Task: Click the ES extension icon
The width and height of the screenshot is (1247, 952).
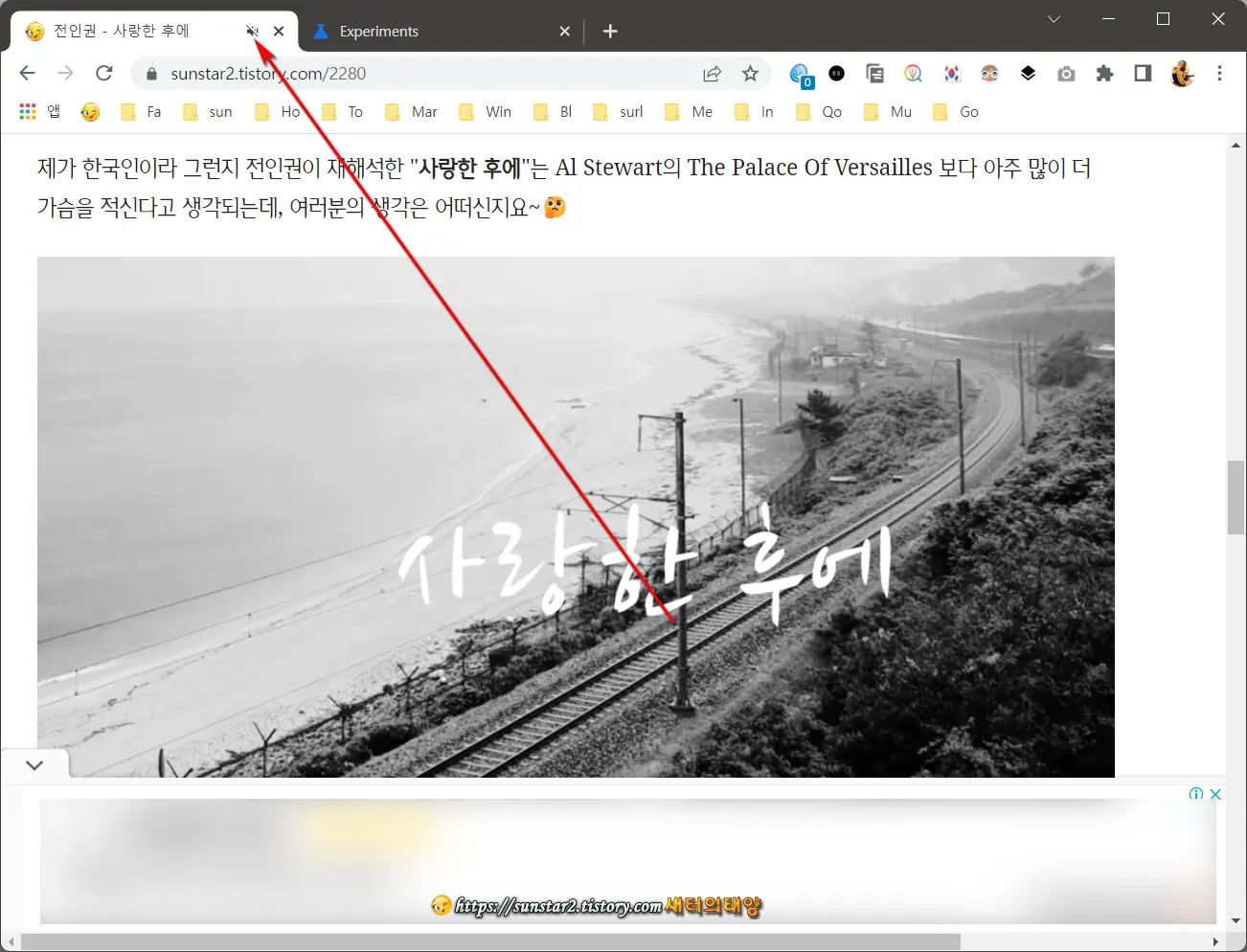Action: click(x=836, y=74)
